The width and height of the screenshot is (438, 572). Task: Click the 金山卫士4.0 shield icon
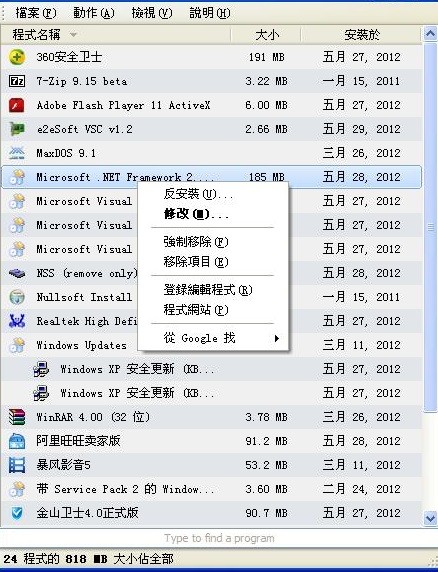coord(17,513)
